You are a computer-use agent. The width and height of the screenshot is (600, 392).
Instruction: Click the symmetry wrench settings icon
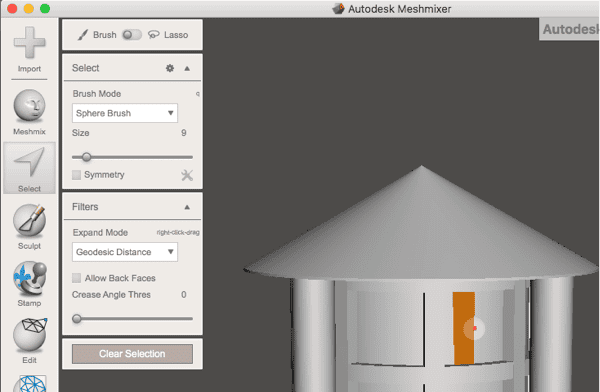click(x=187, y=175)
